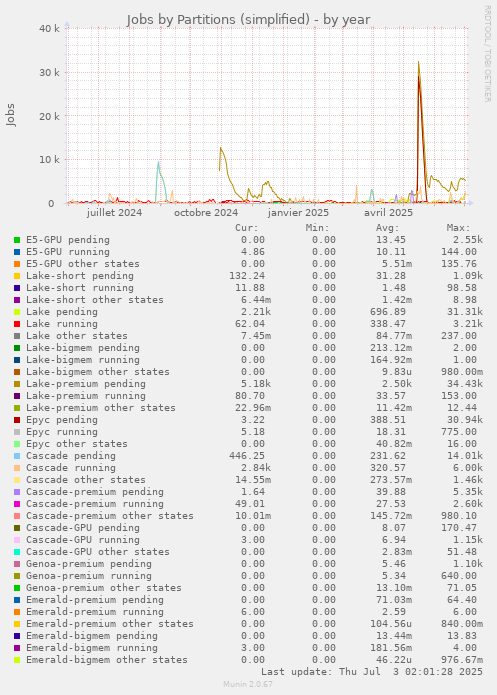Click the 'Genoa-premium running' legend label
Image resolution: width=497 pixels, height=695 pixels.
[x=89, y=576]
